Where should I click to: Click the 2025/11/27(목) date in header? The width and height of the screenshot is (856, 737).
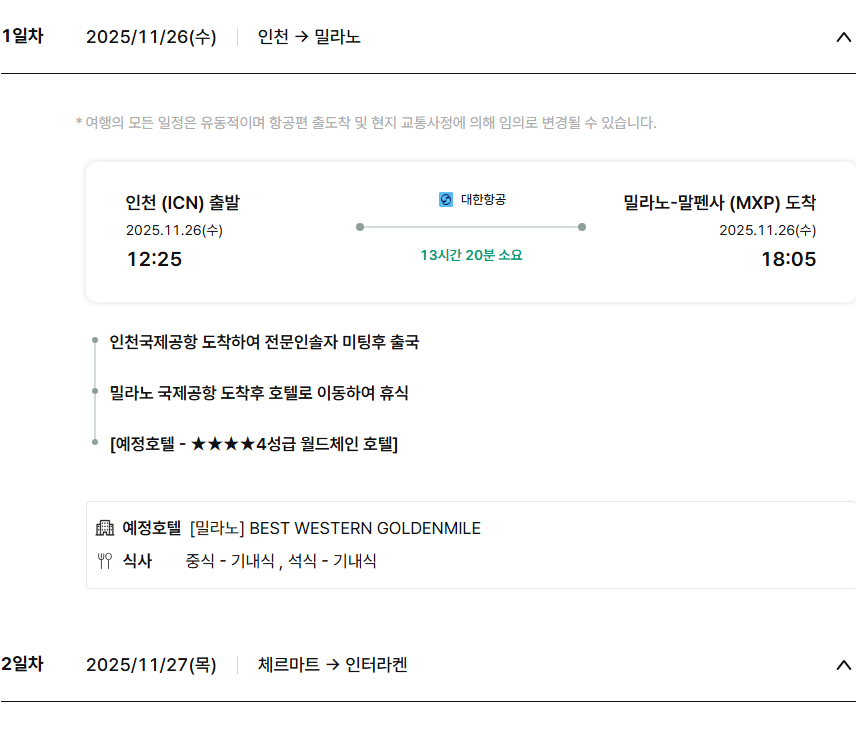[151, 664]
